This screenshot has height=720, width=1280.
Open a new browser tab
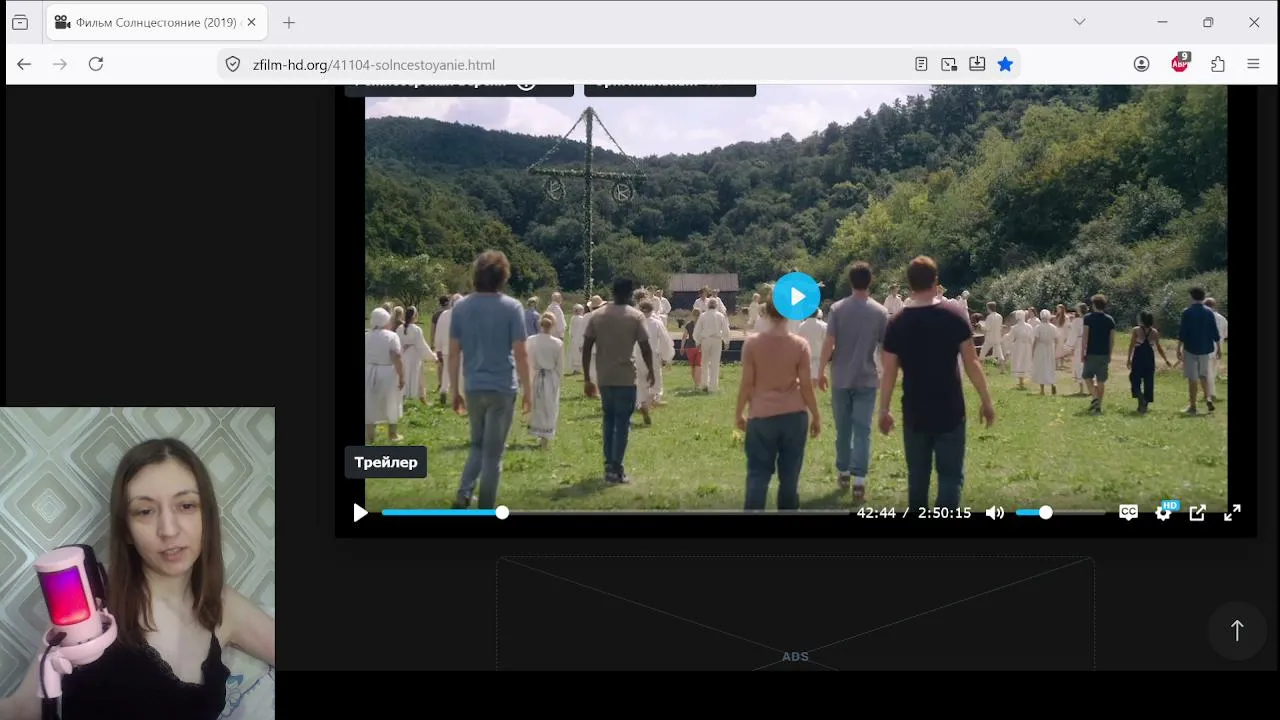tap(289, 22)
